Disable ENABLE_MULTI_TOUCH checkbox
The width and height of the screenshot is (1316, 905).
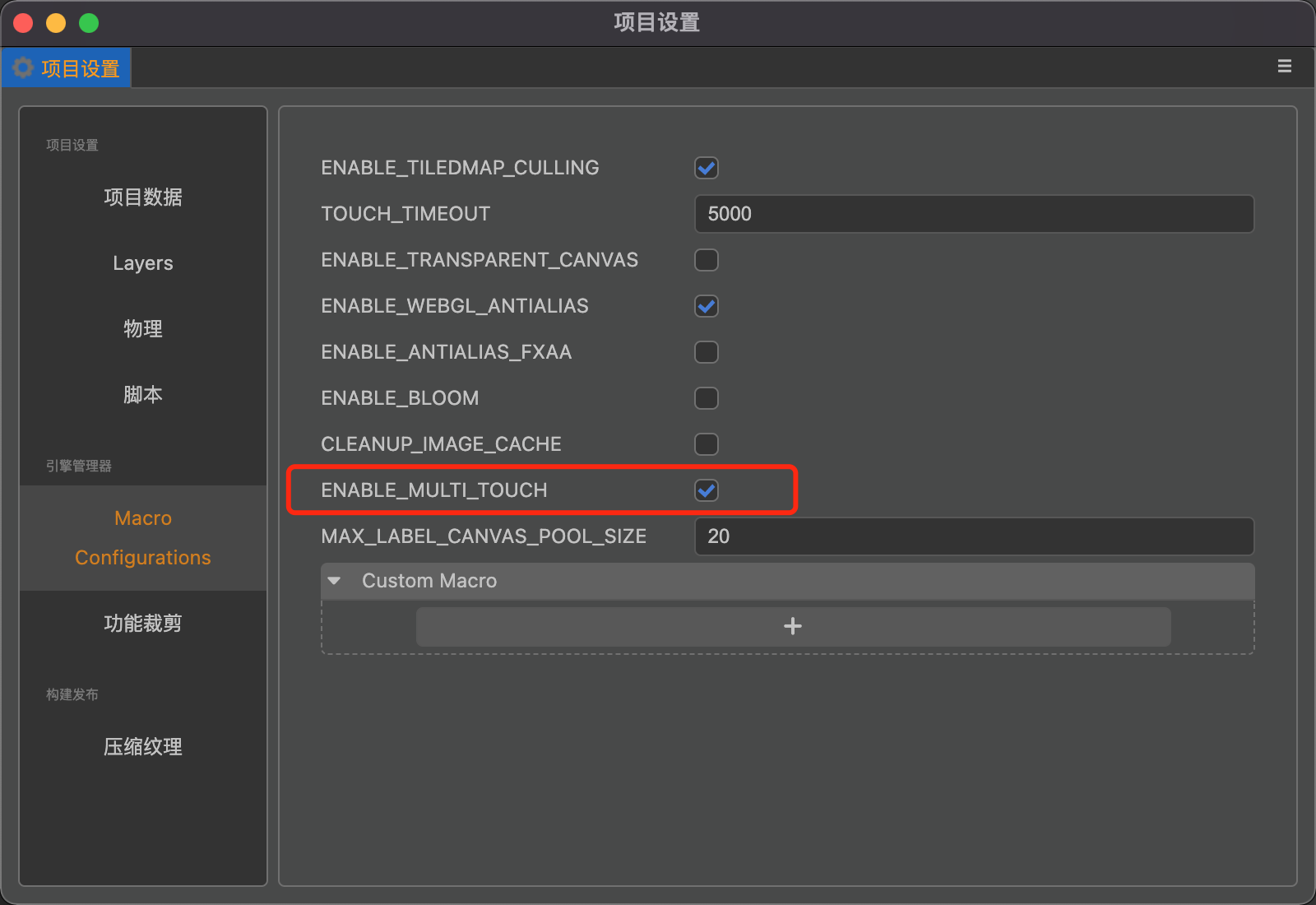pos(707,490)
